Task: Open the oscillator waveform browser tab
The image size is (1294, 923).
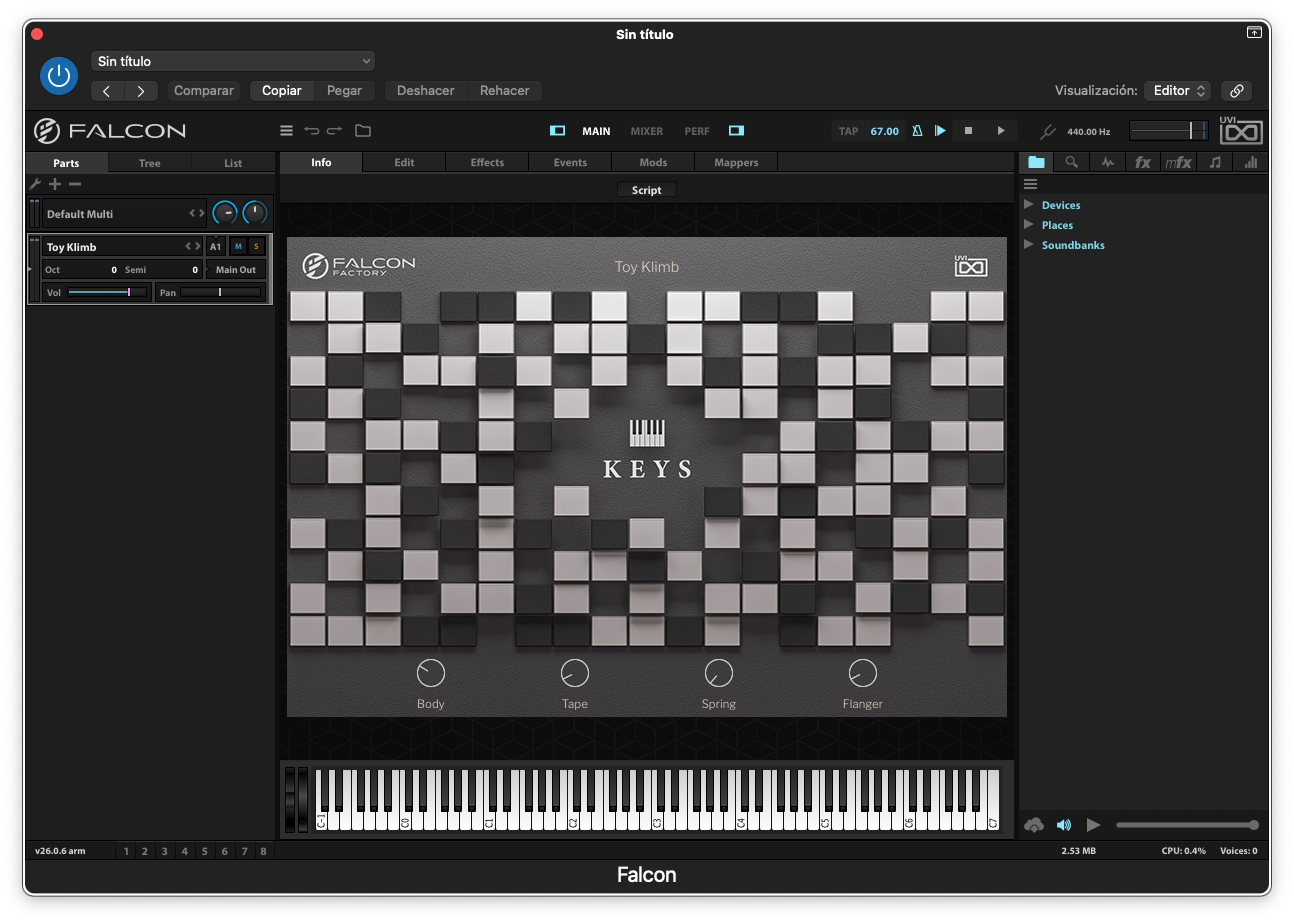Action: click(x=1107, y=162)
